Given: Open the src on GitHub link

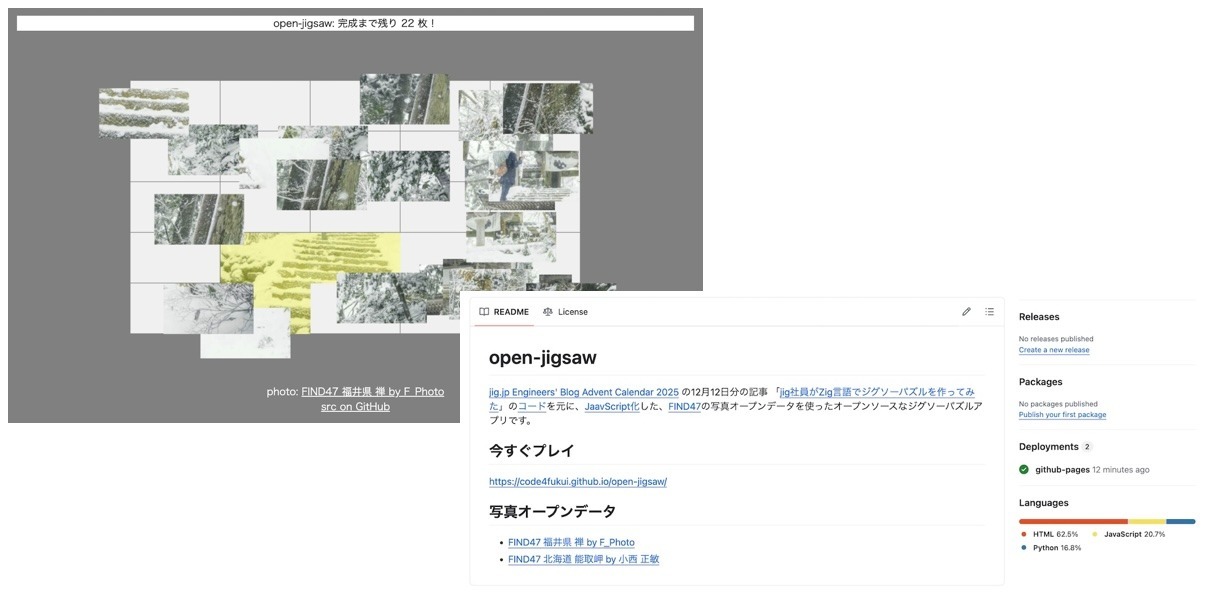Looking at the screenshot, I should (355, 407).
